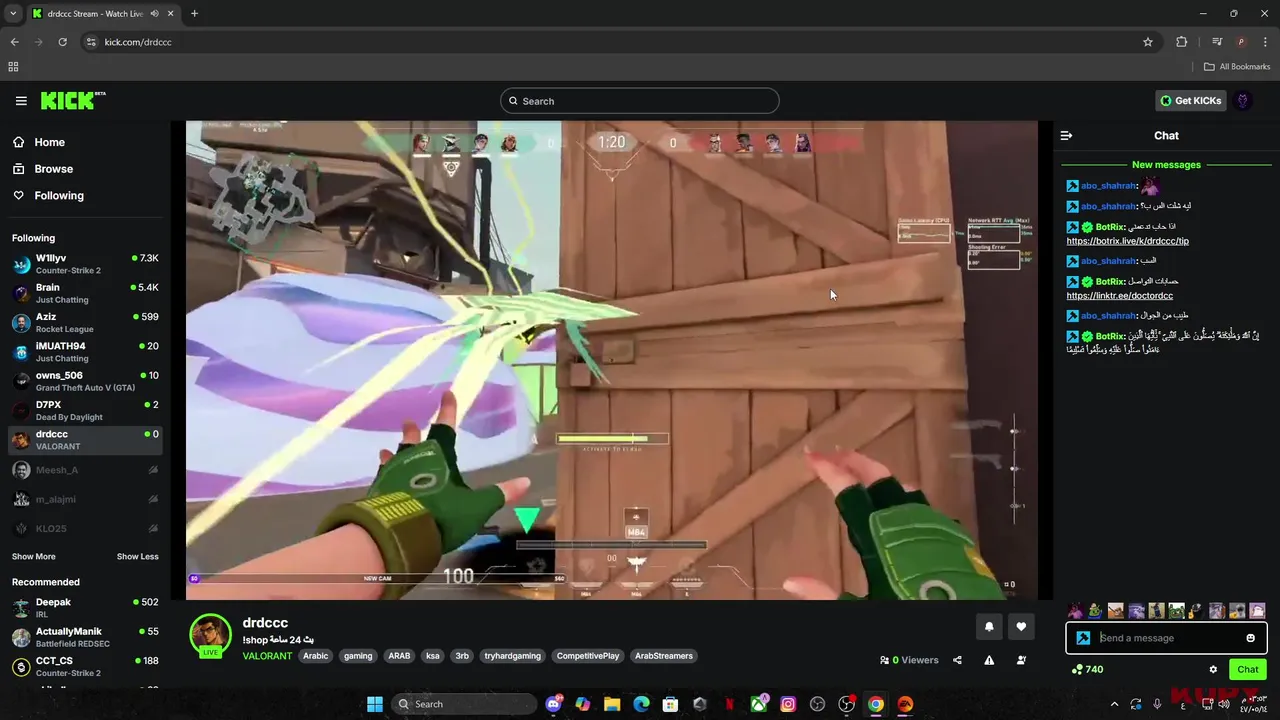Screen dimensions: 1280x720
Task: Open OBS Studio from the taskbar
Action: click(x=846, y=704)
